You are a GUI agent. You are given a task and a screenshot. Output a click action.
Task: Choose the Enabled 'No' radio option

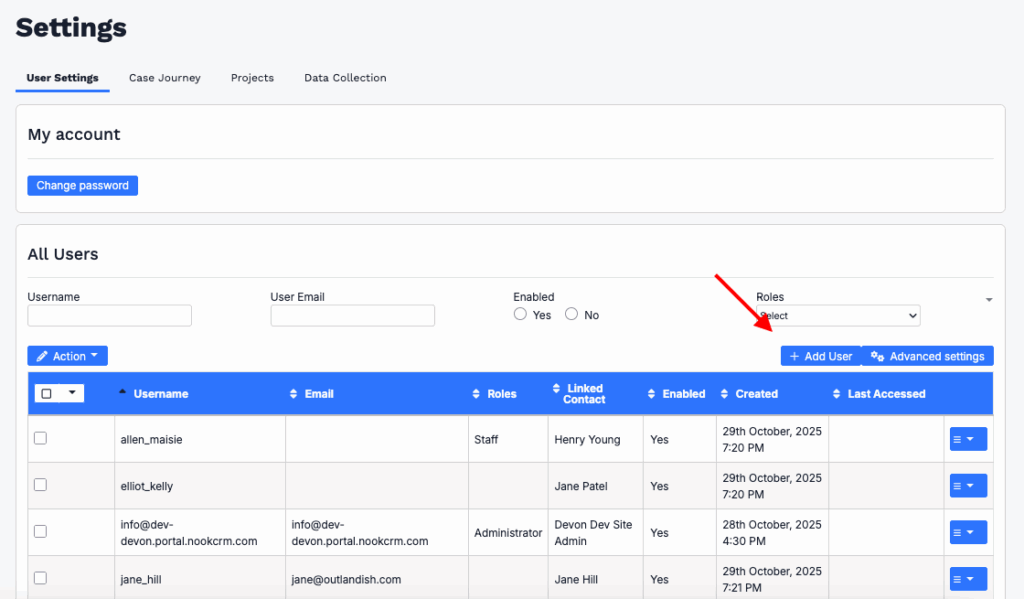point(571,314)
